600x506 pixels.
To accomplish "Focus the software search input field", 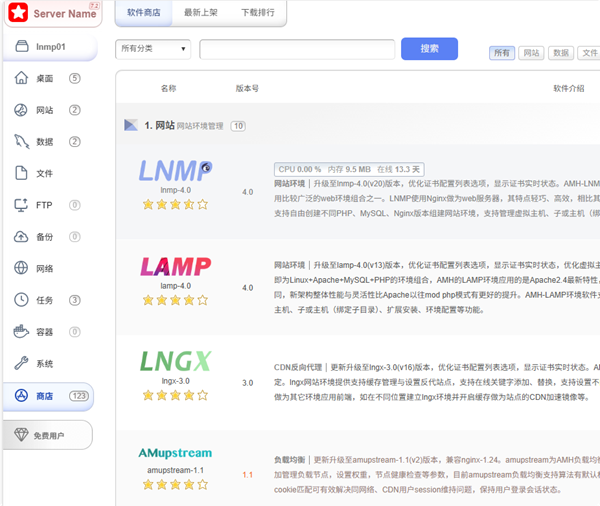I will (x=297, y=49).
